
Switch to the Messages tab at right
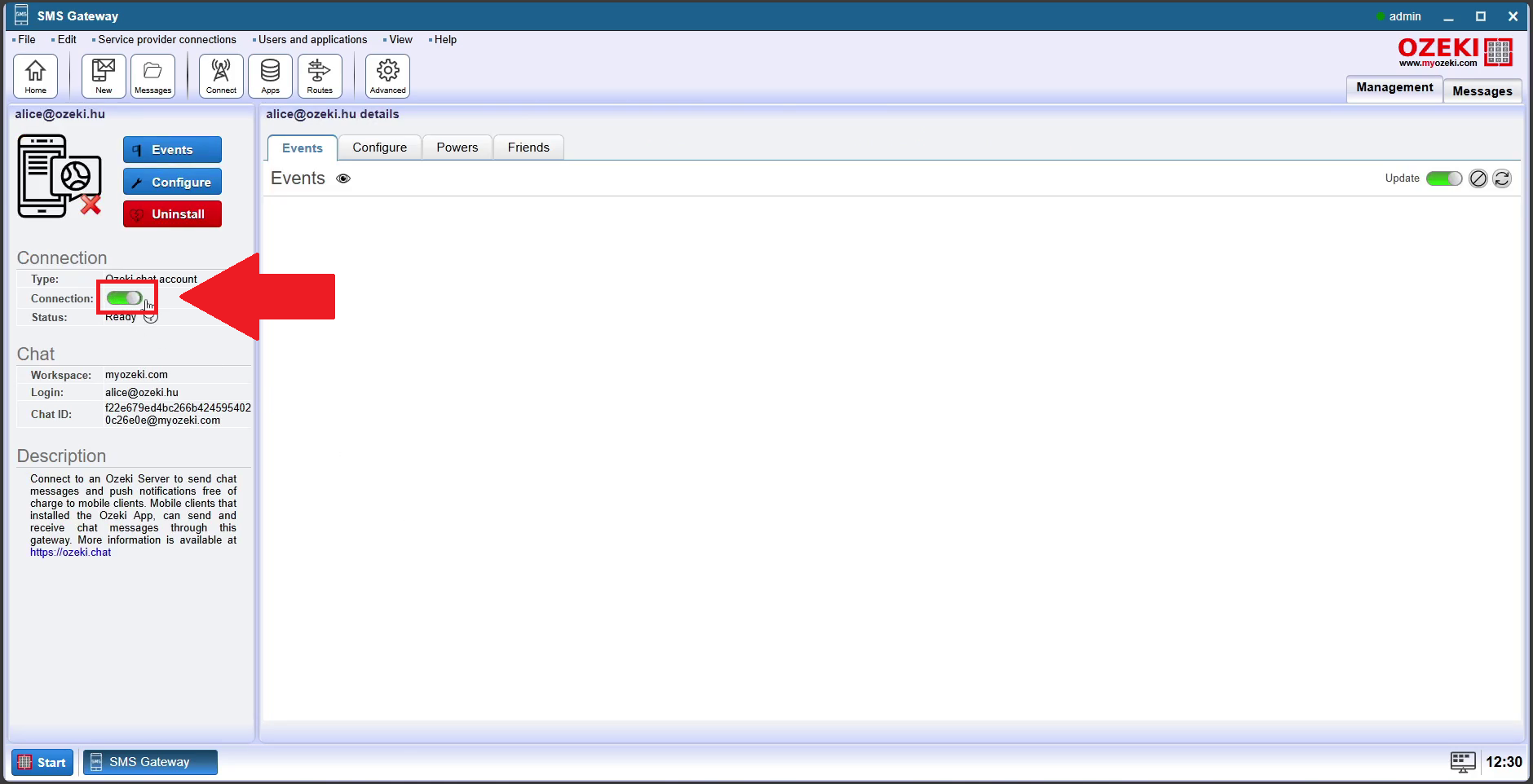pos(1482,91)
